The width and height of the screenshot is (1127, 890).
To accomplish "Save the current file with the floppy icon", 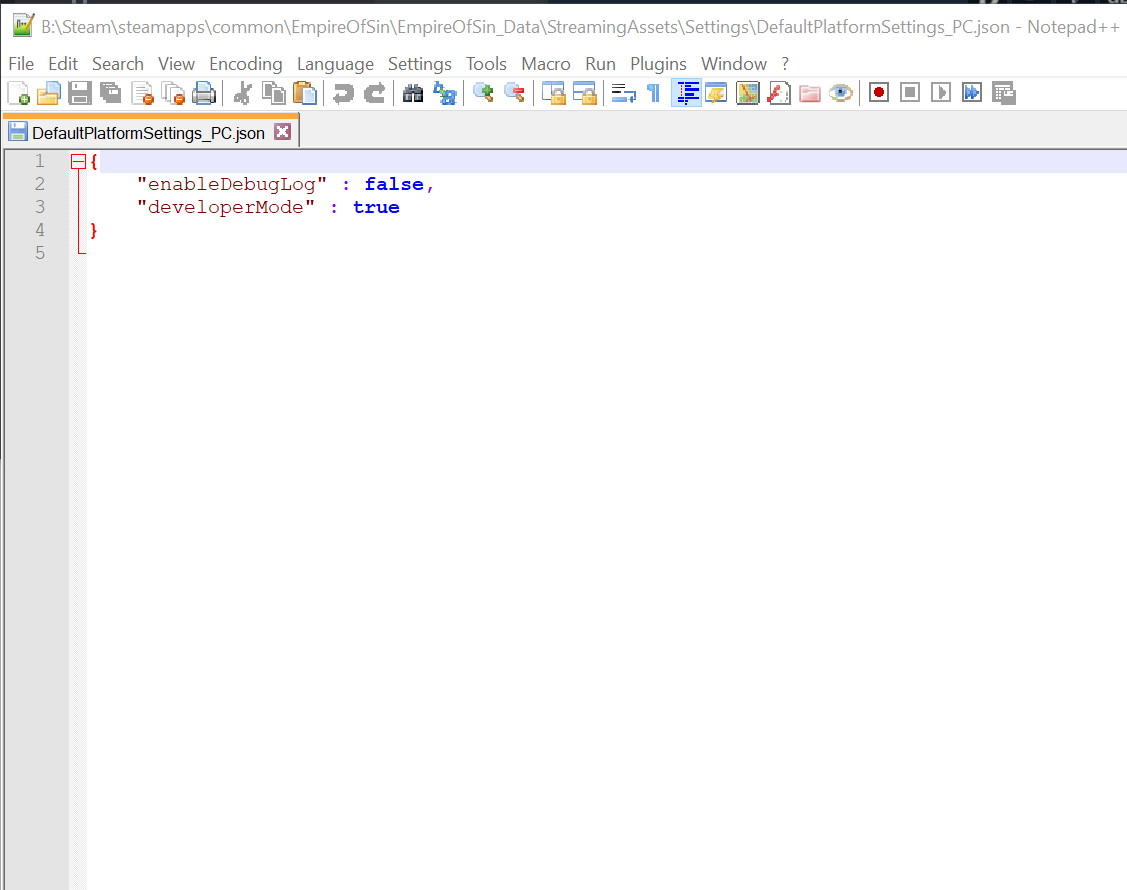I will point(80,93).
